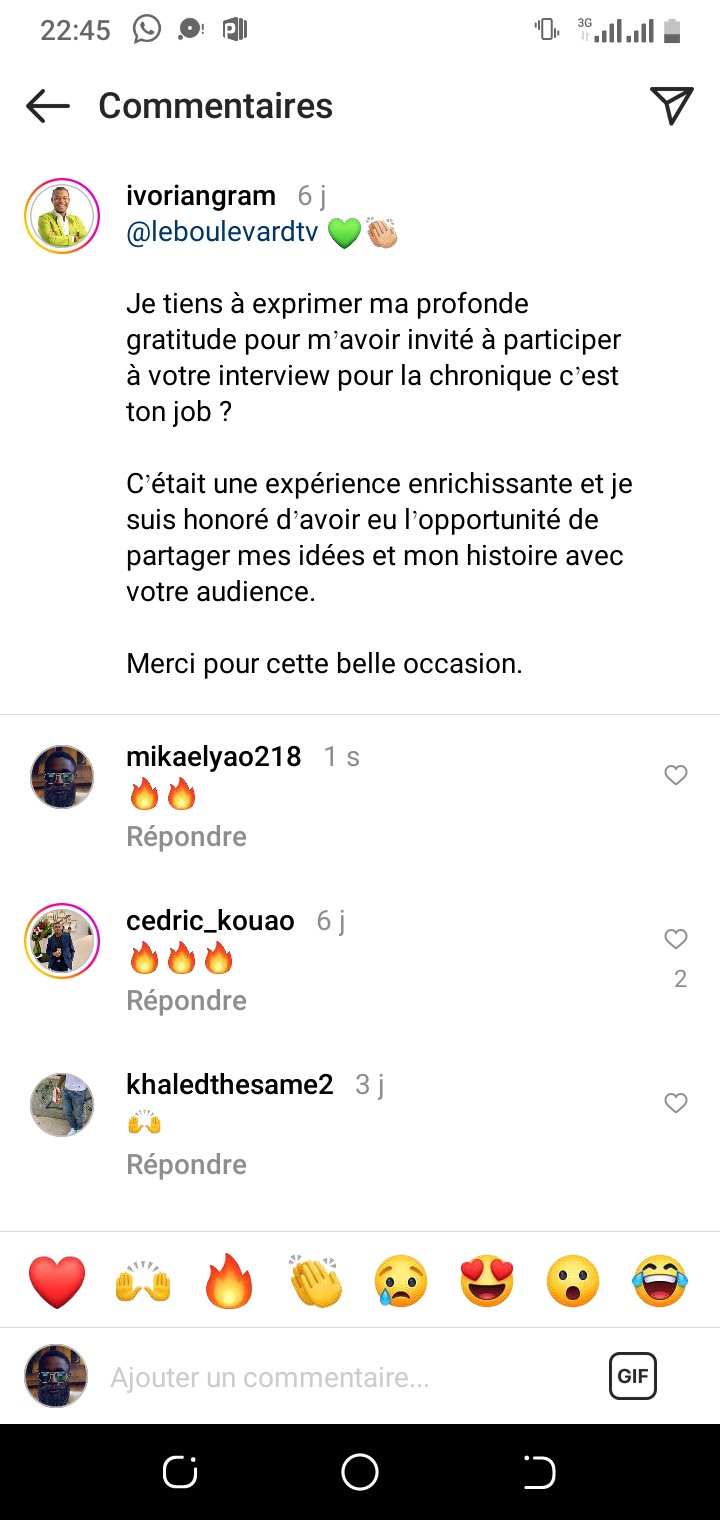Screen dimensions: 720x1520
Task: Reply to cedric_kouao via Répondre
Action: click(x=186, y=1000)
